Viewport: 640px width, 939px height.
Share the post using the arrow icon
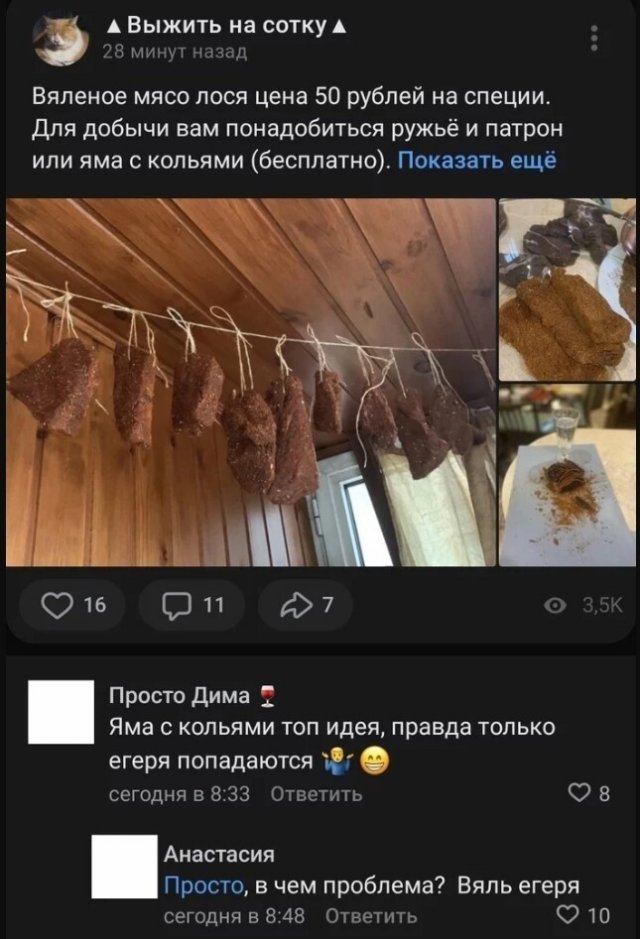[x=305, y=605]
